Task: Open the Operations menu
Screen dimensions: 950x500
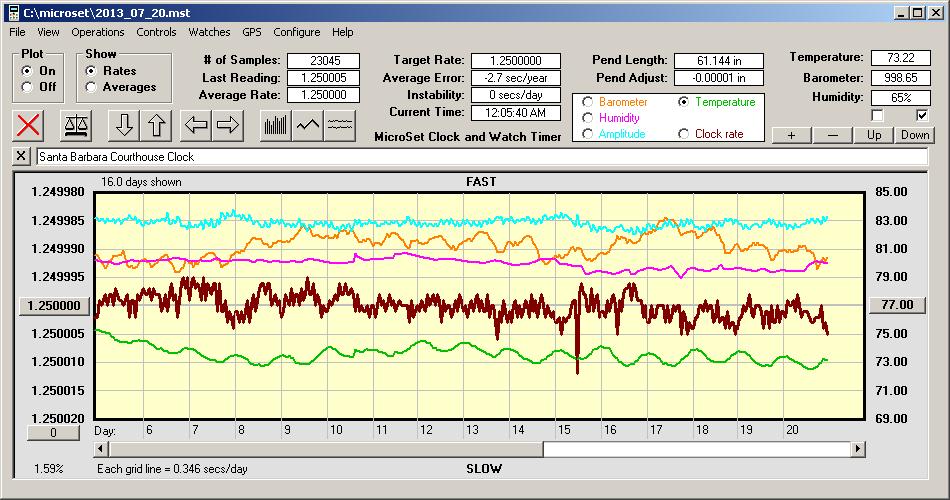Action: click(98, 32)
